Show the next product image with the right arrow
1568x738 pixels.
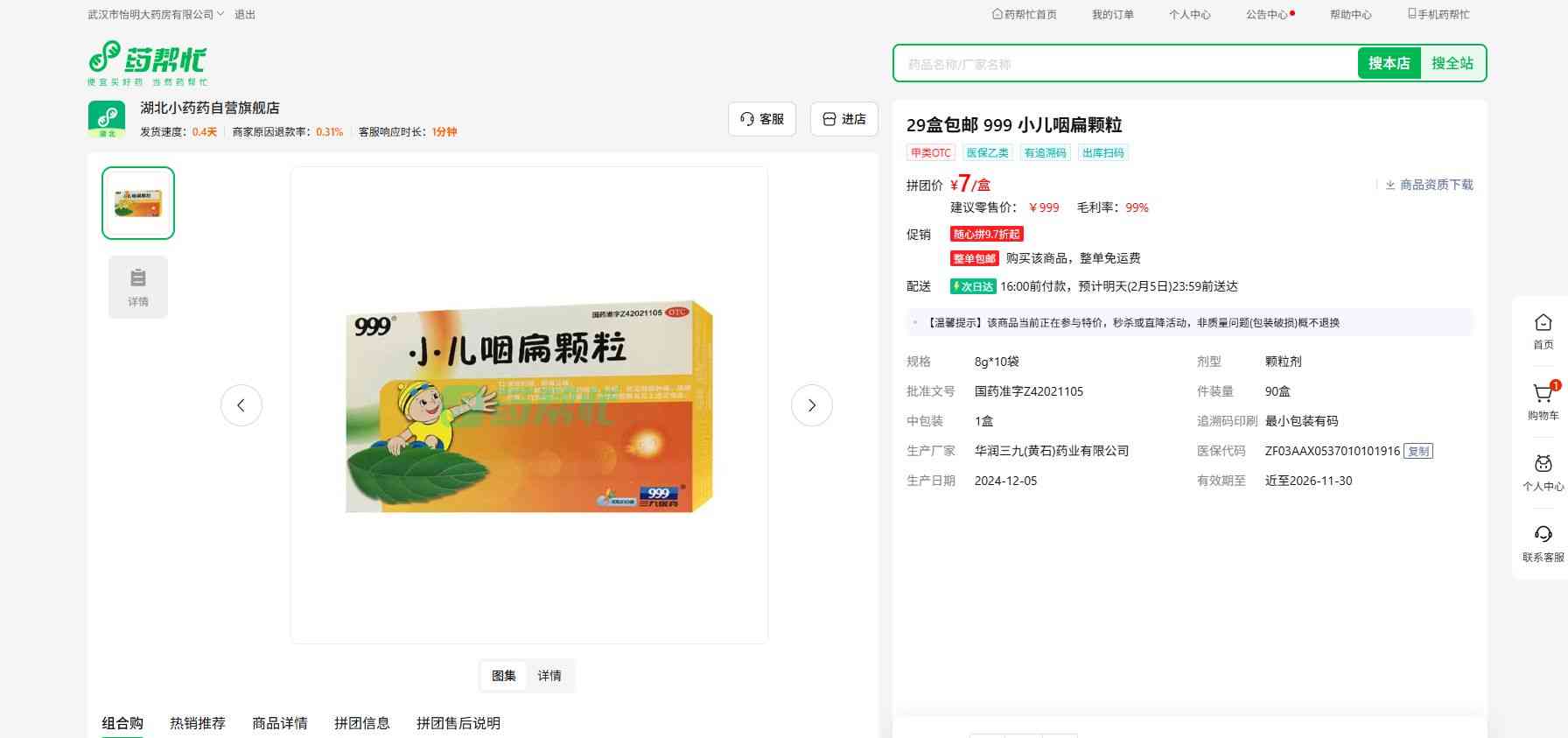coord(811,405)
